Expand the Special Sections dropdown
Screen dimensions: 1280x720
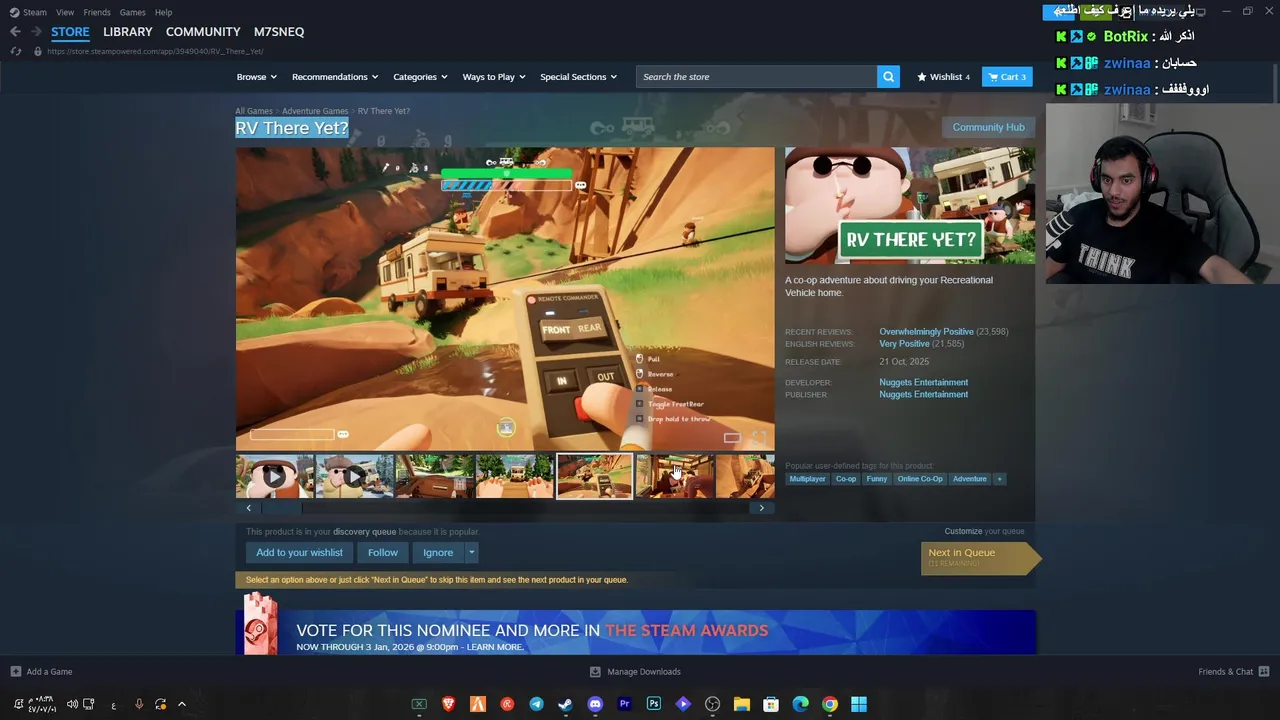[578, 77]
